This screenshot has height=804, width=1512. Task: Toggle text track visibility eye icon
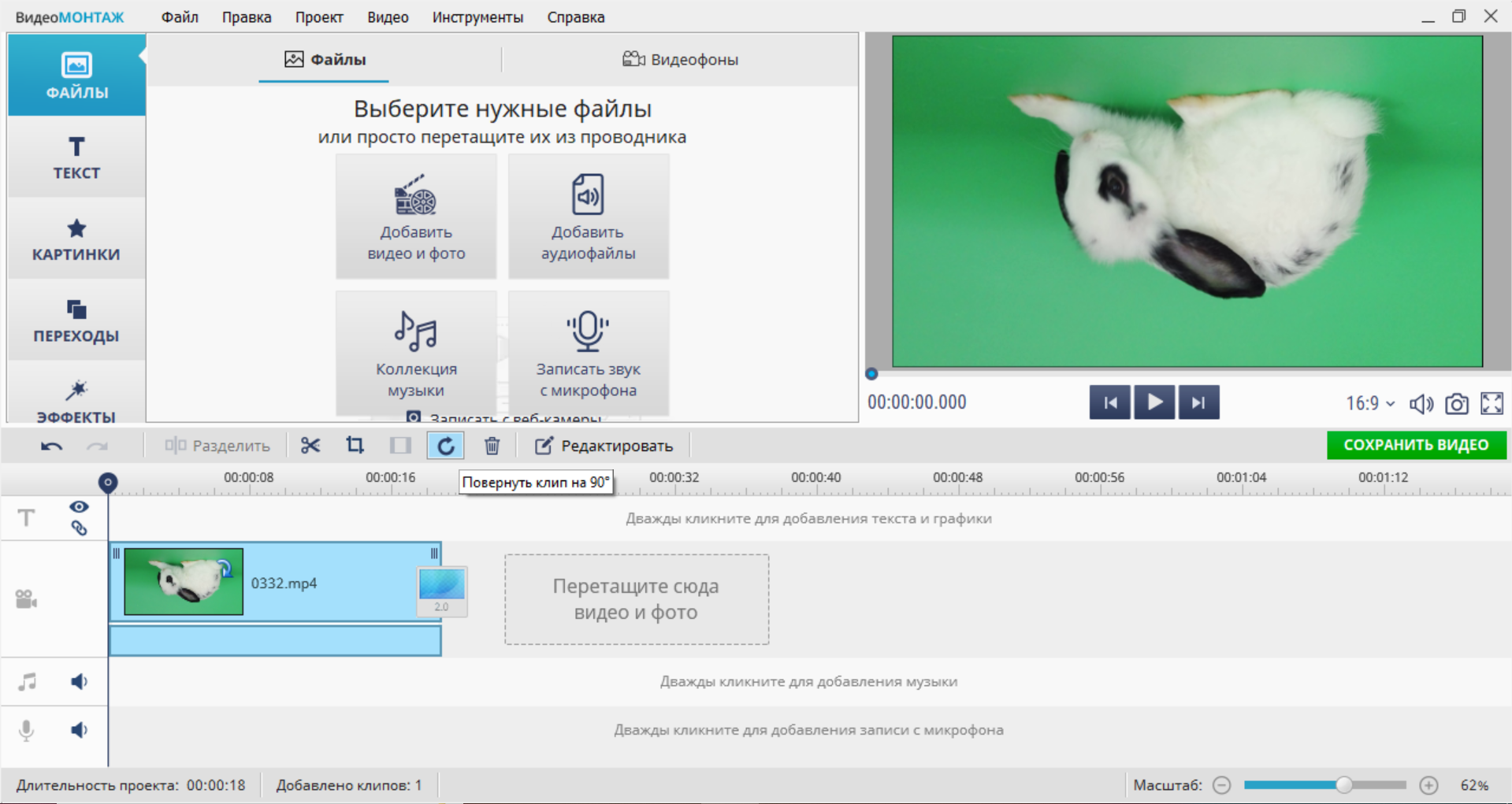click(x=79, y=506)
